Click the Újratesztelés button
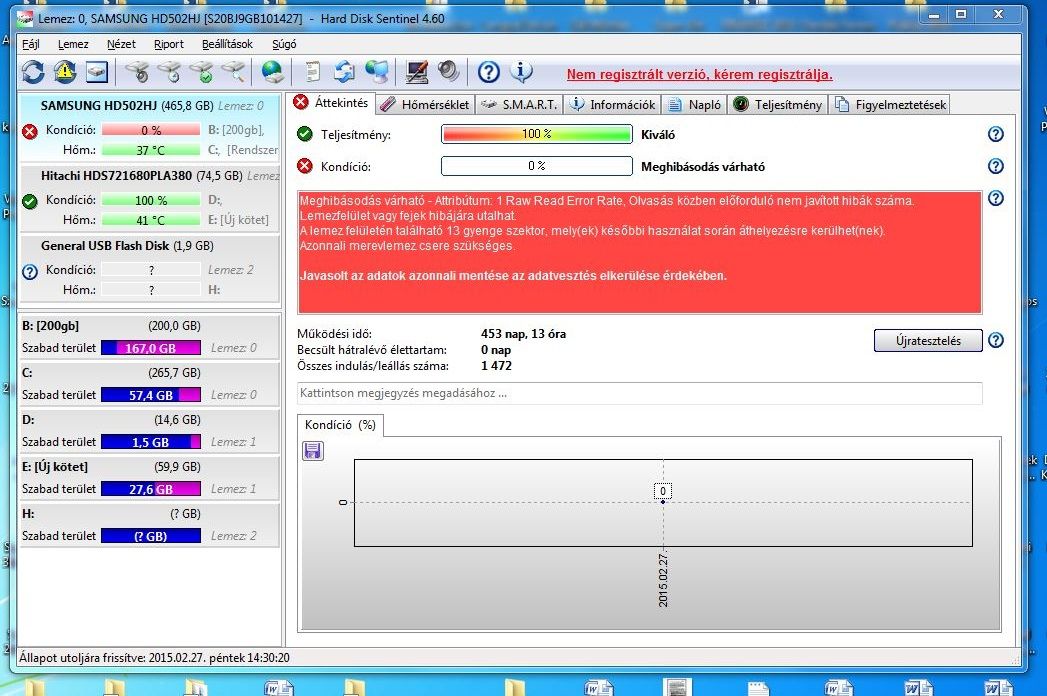The height and width of the screenshot is (696, 1047). click(x=928, y=341)
